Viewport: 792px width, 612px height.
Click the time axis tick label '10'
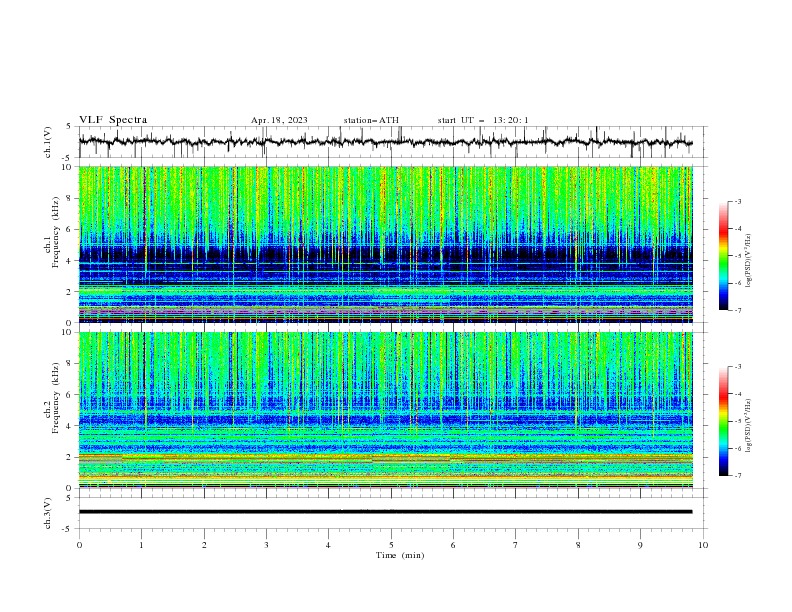[x=703, y=545]
